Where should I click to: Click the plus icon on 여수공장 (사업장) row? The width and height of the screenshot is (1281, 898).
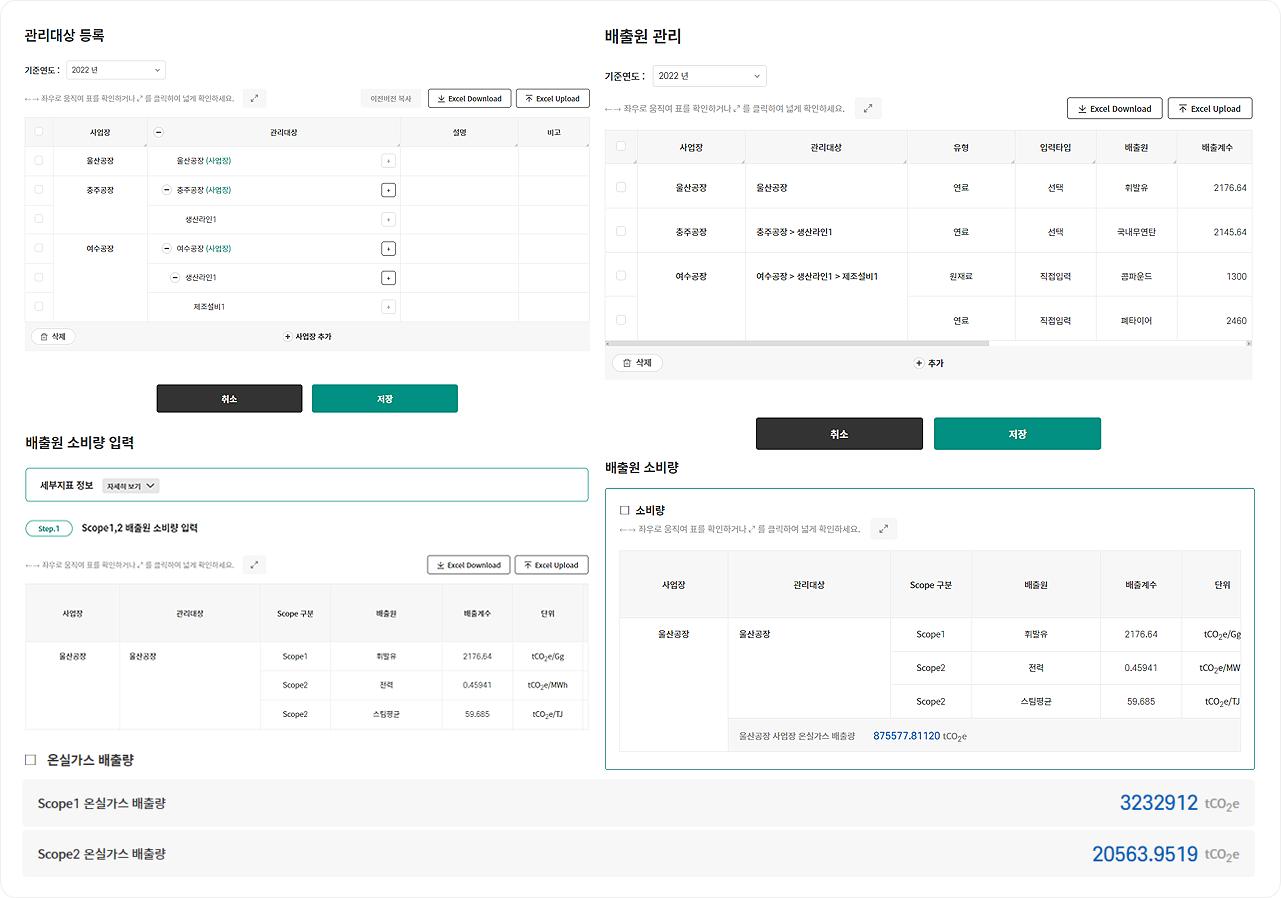(x=389, y=248)
